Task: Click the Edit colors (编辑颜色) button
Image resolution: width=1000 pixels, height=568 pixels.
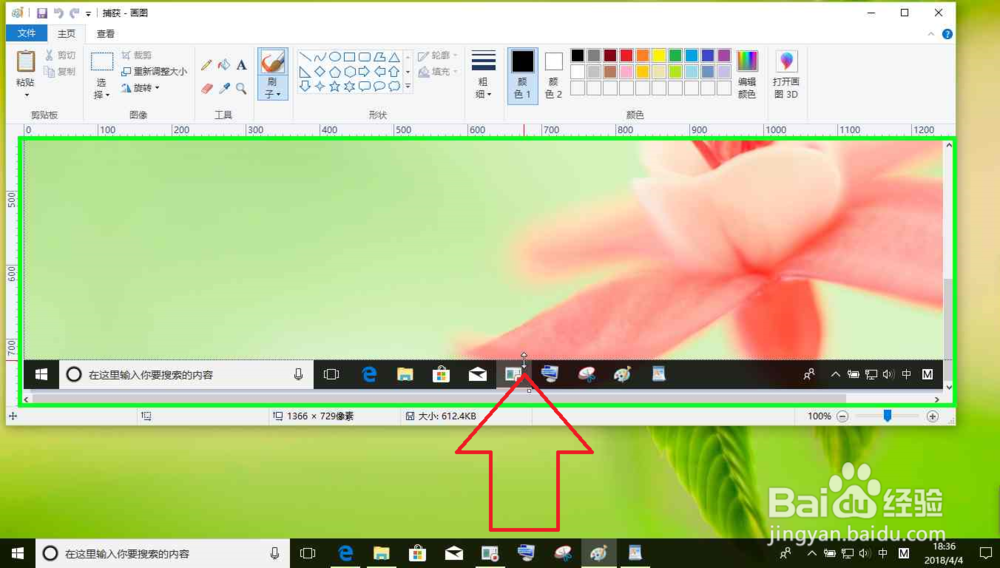Action: tap(747, 75)
